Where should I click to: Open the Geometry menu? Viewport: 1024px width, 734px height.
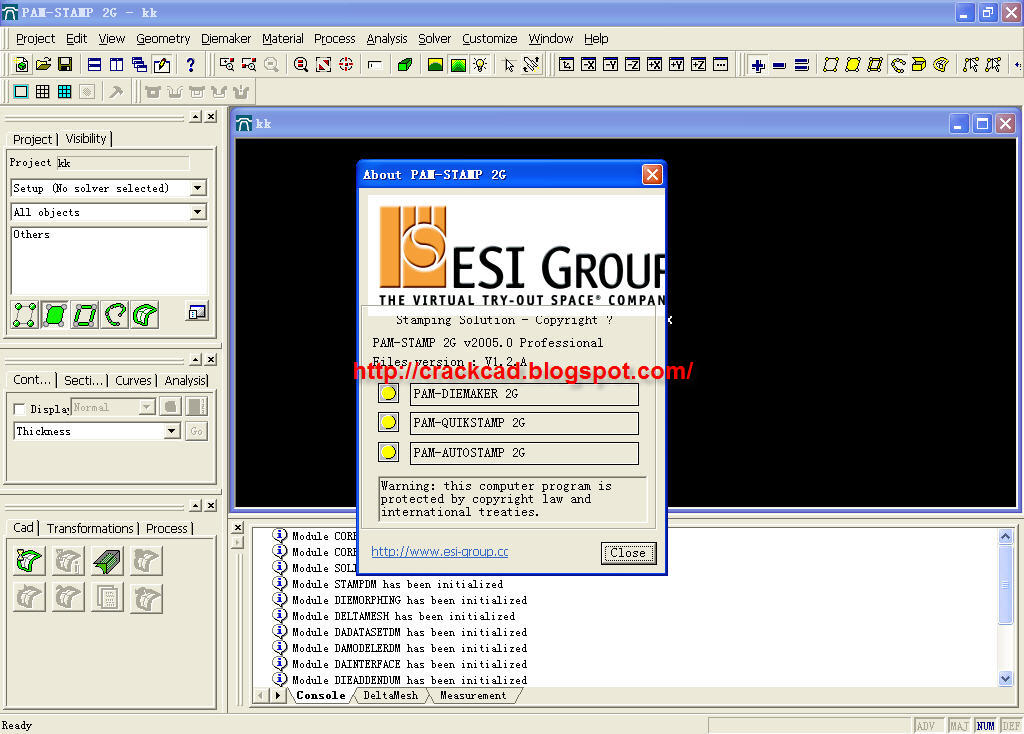[x=163, y=39]
